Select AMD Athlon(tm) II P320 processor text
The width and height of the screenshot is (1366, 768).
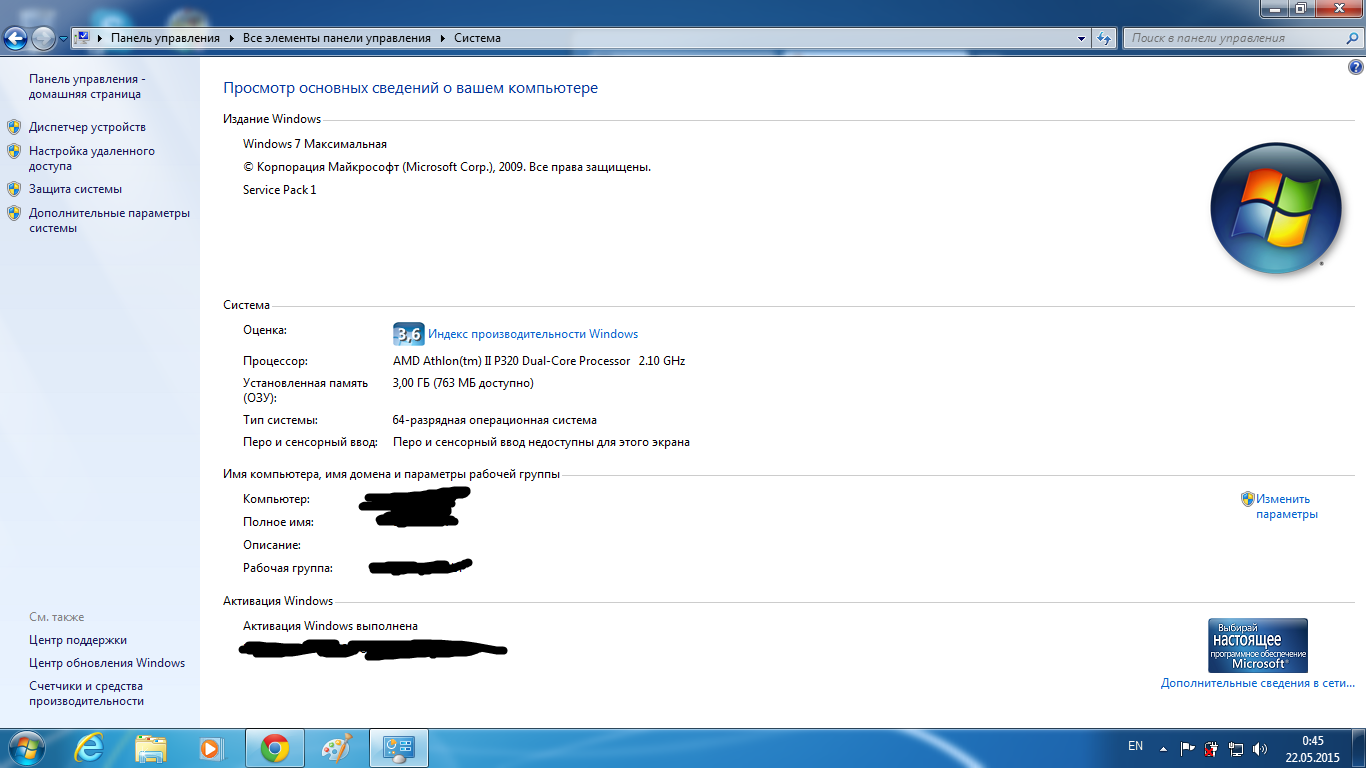tap(539, 361)
